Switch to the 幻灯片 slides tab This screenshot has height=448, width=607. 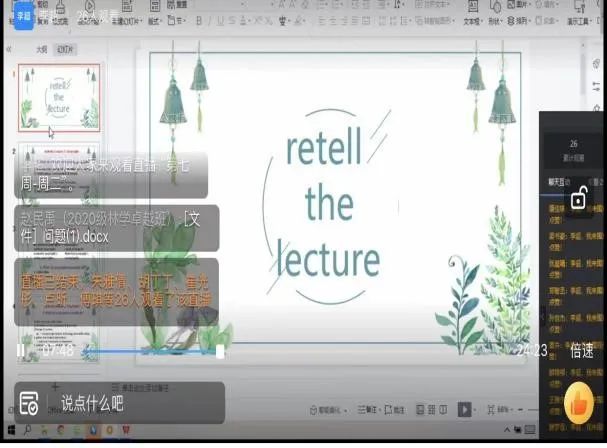pyautogui.click(x=65, y=50)
